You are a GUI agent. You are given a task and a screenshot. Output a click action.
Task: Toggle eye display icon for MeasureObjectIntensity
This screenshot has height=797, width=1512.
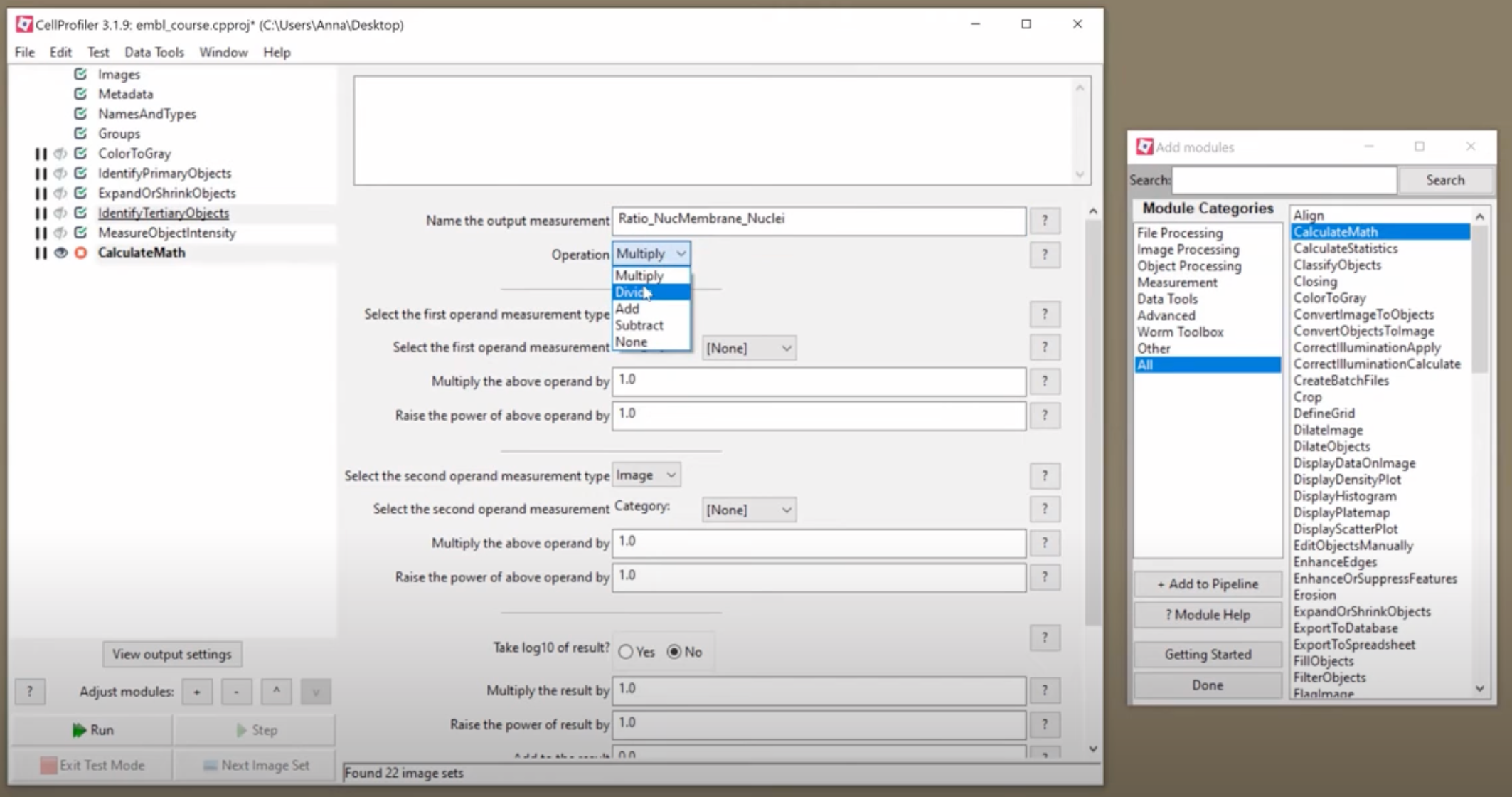(60, 233)
